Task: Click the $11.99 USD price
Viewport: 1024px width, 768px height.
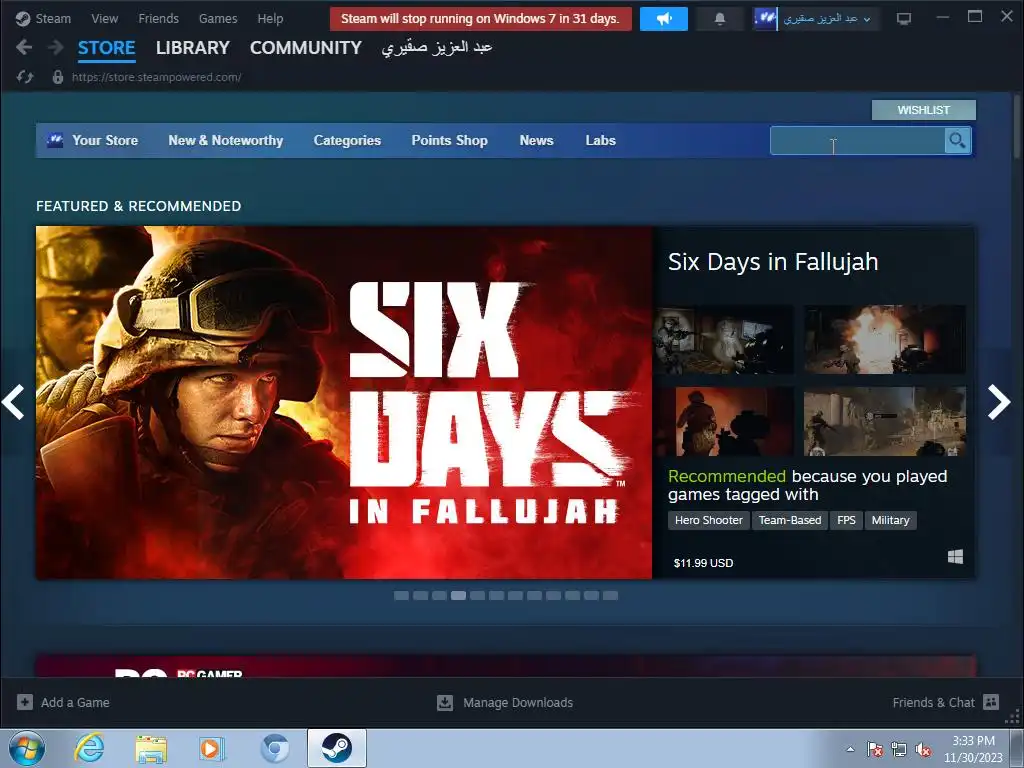Action: (703, 563)
